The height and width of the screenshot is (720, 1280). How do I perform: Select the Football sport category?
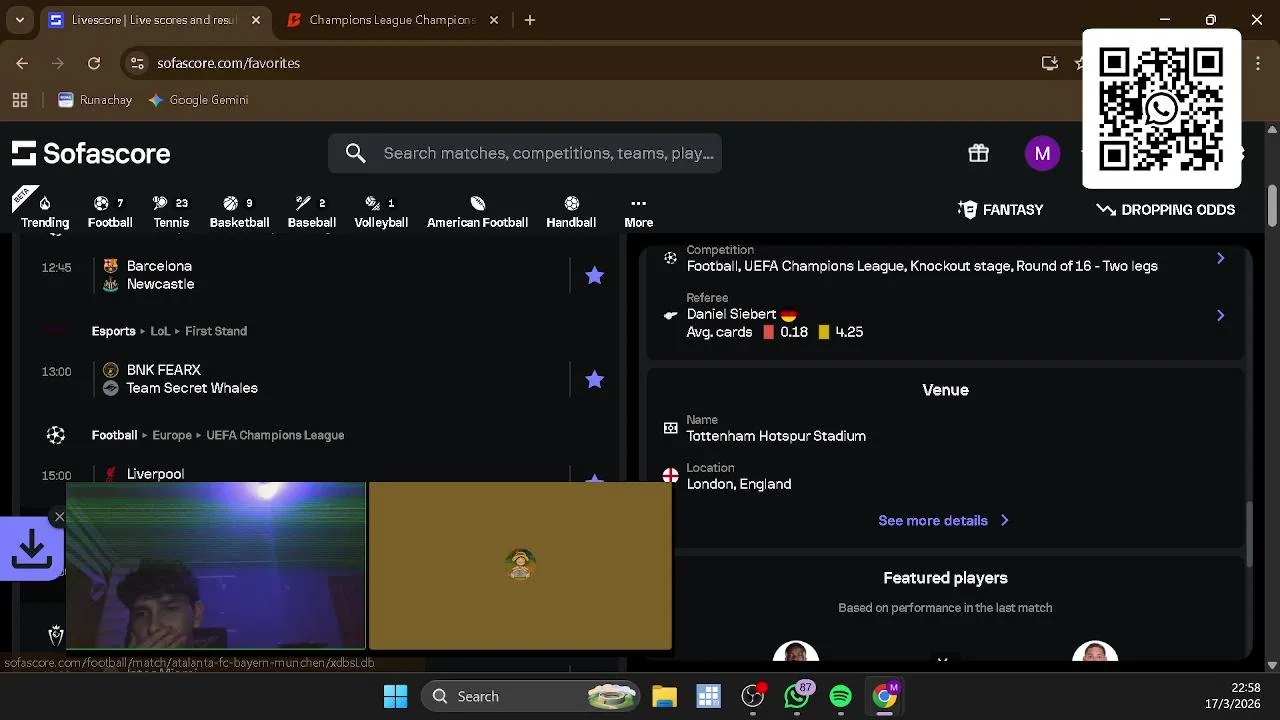[110, 212]
